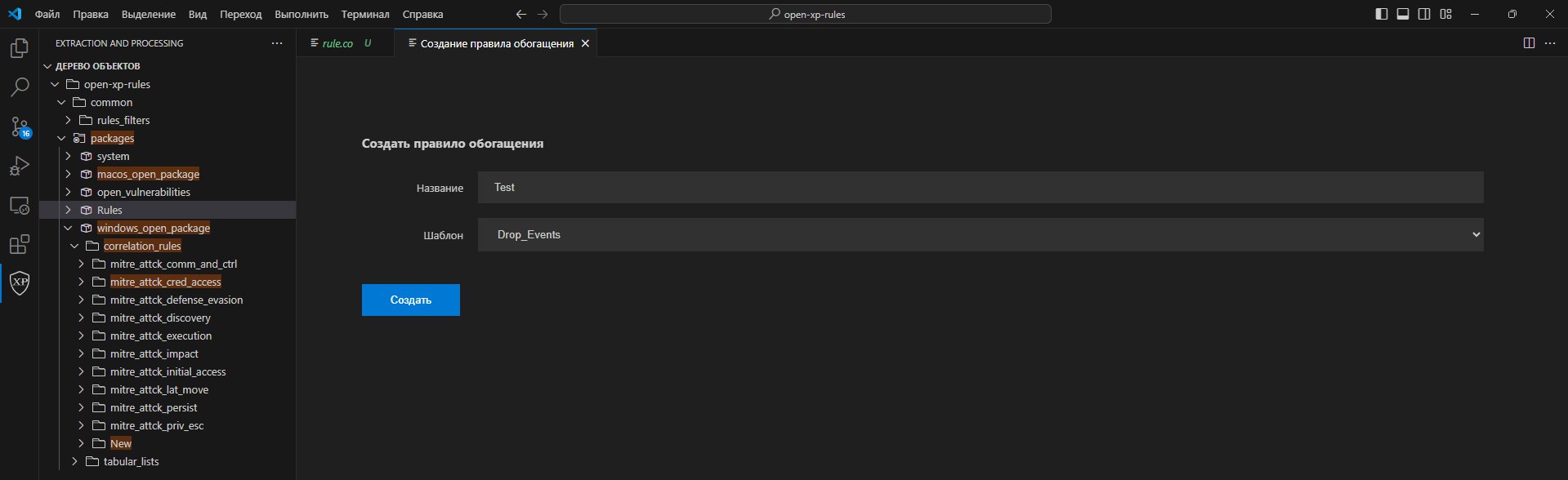Close the Создание правила обогащения tab

[585, 43]
